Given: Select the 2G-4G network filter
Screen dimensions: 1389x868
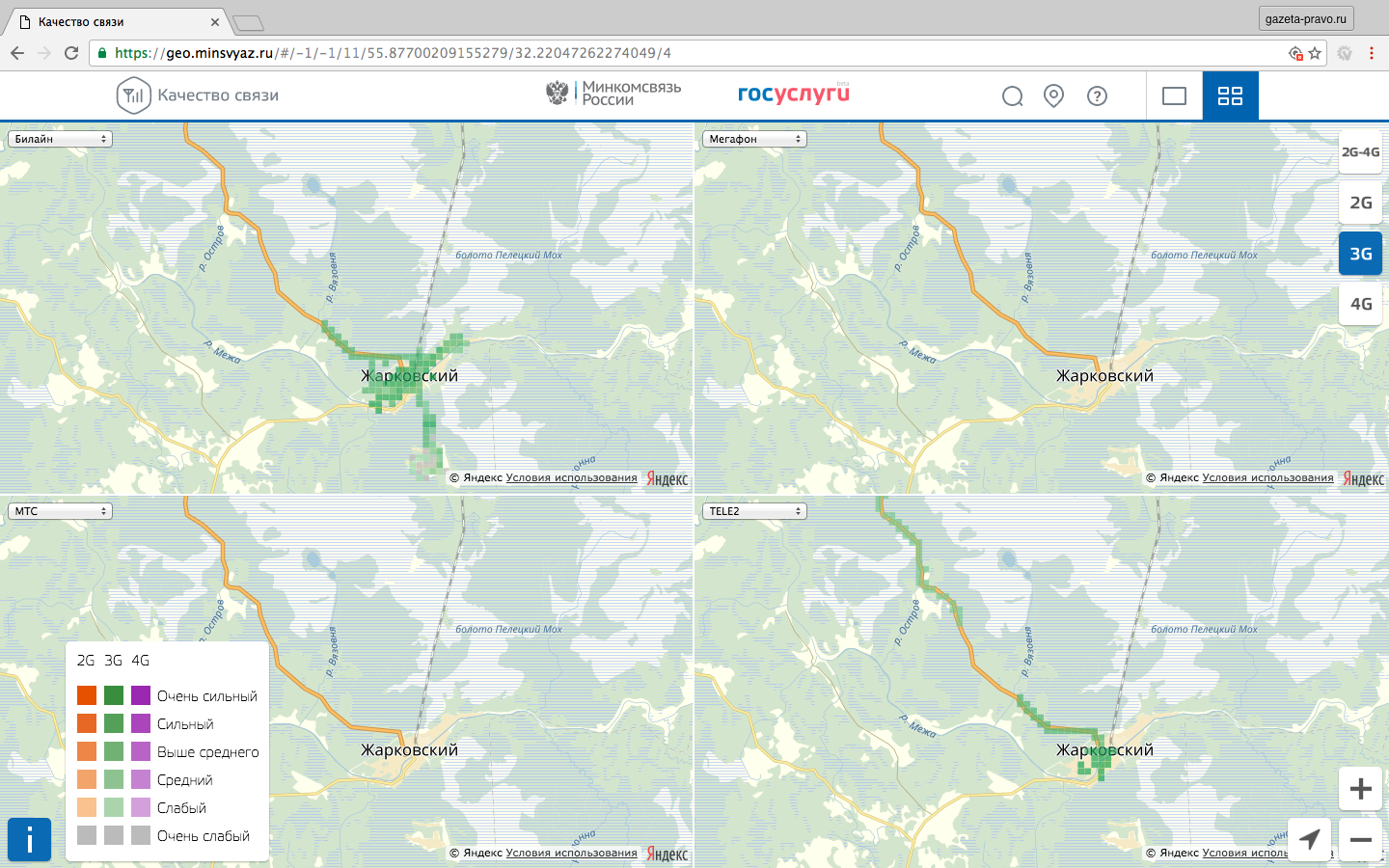Looking at the screenshot, I should (x=1360, y=152).
